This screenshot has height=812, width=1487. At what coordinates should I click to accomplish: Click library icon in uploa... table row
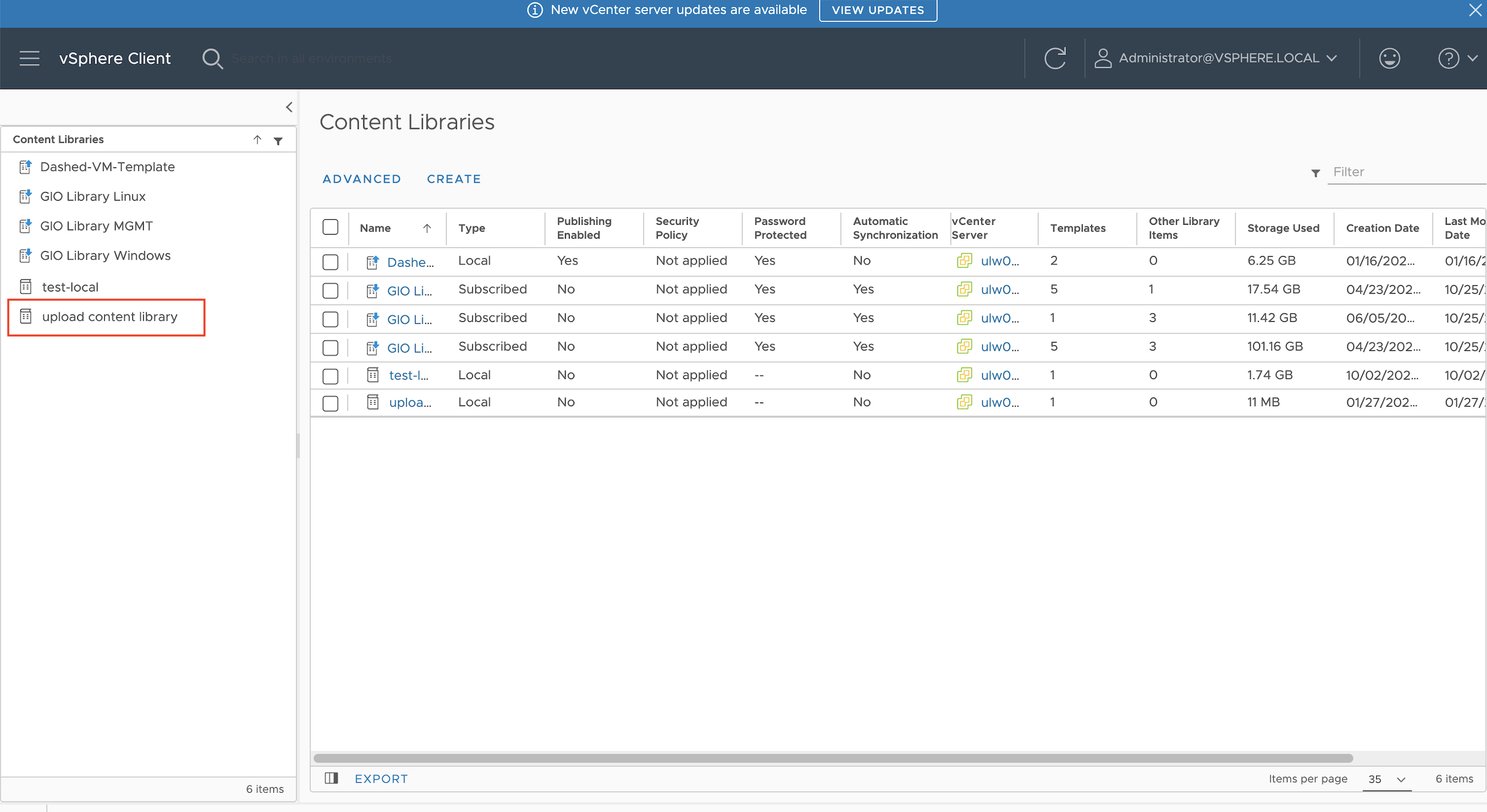(373, 402)
